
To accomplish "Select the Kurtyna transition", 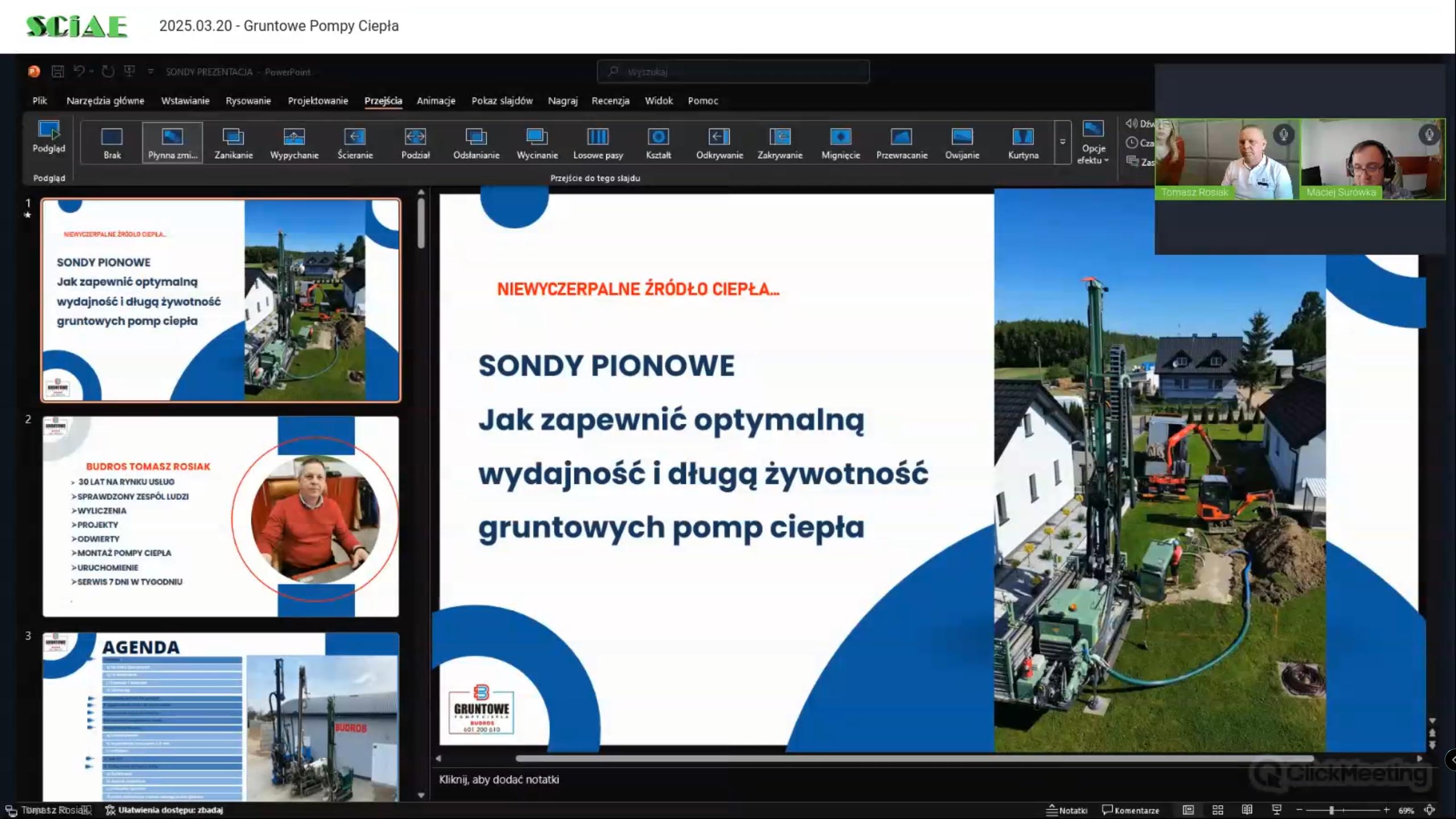I will click(1023, 143).
